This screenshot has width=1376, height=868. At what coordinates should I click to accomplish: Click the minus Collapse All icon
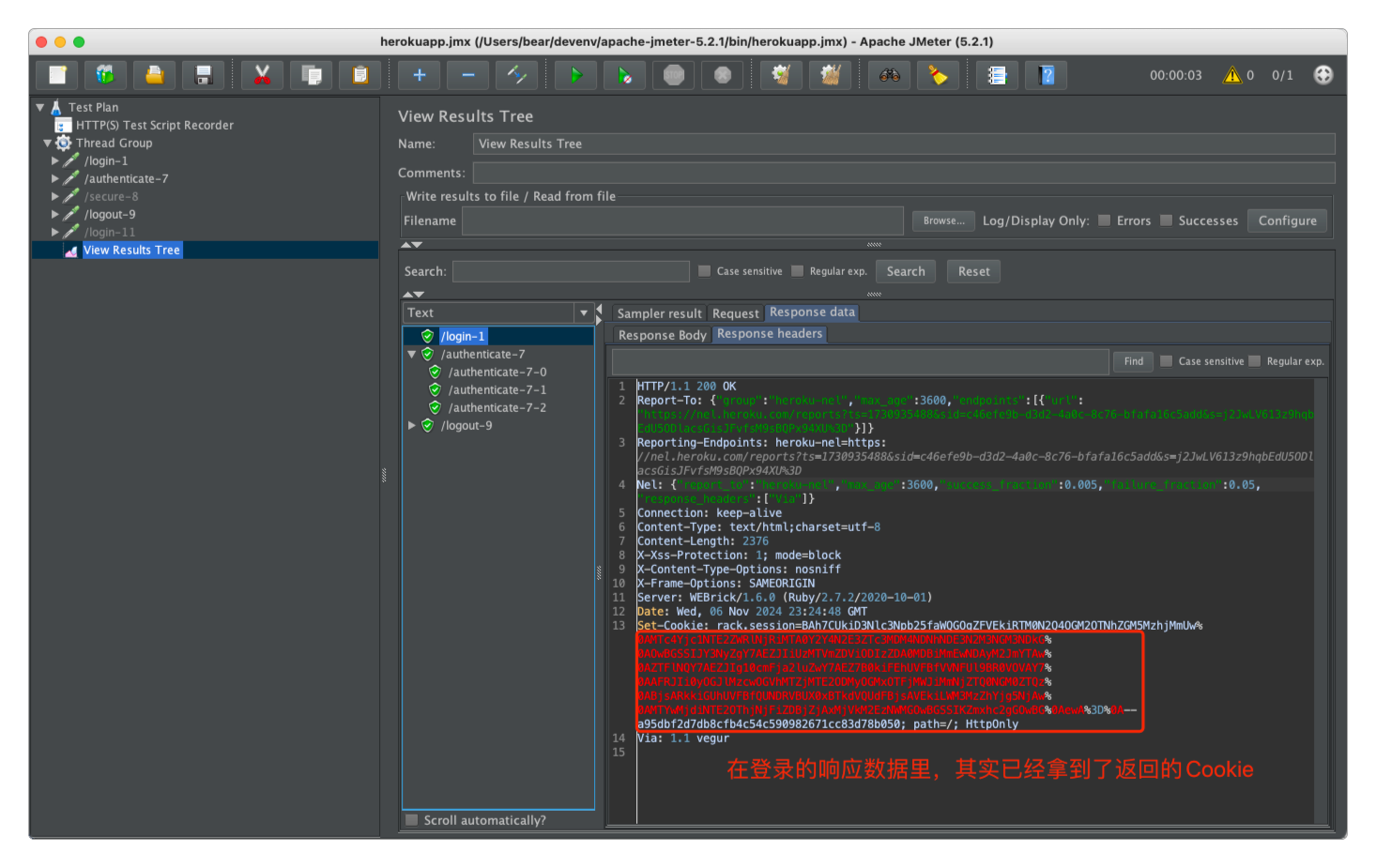coord(468,75)
